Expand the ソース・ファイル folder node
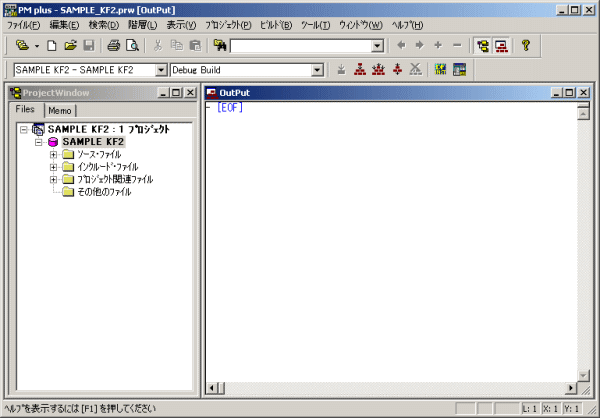 tap(53, 154)
